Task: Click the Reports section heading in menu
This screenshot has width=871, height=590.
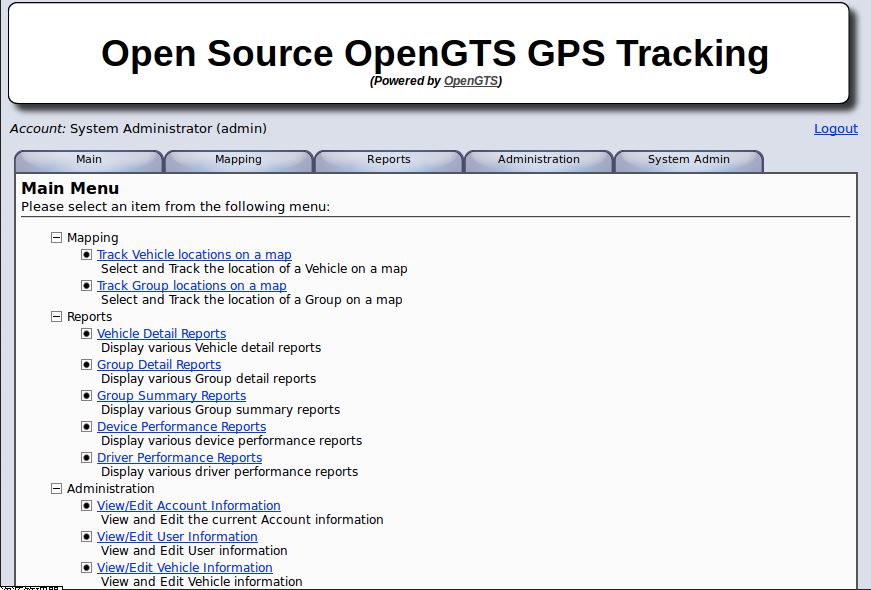Action: coord(89,317)
